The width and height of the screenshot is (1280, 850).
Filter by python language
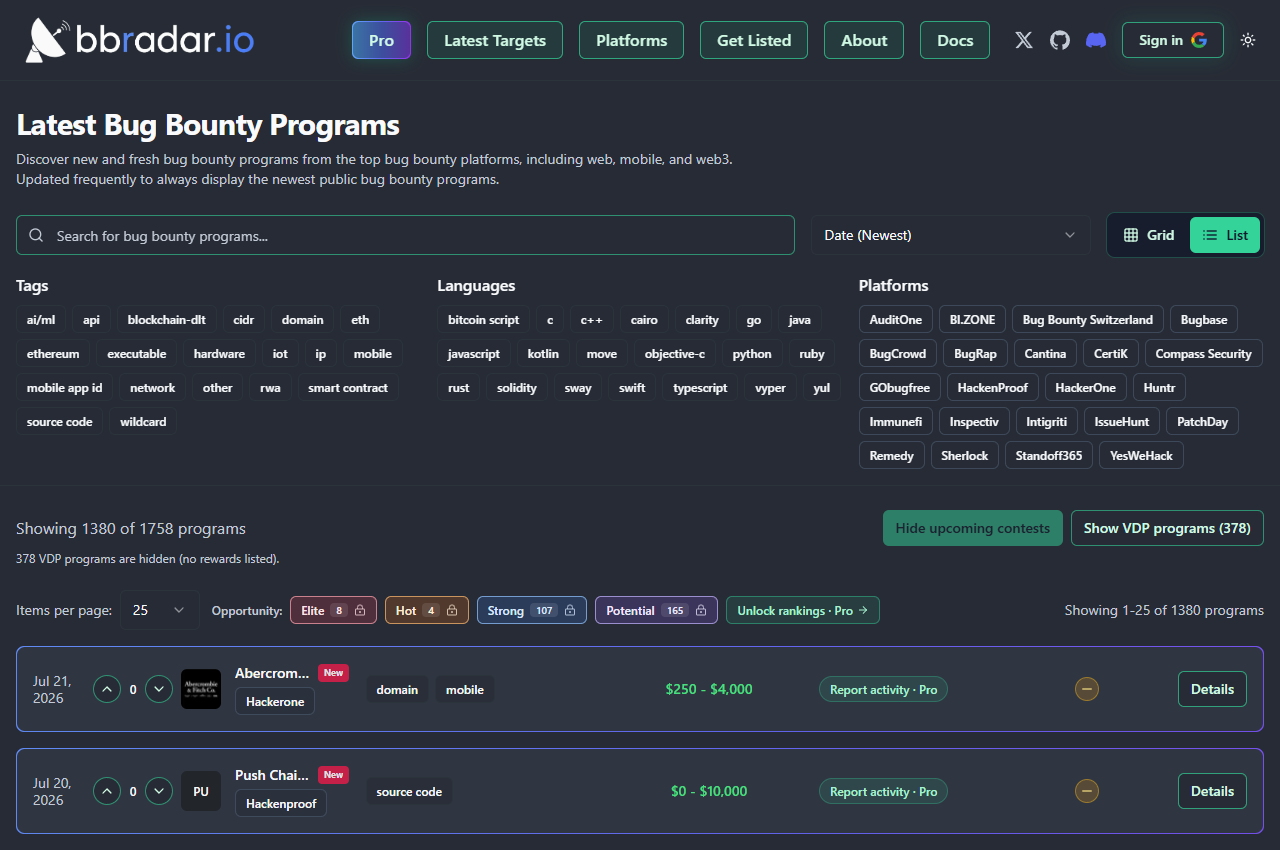752,354
